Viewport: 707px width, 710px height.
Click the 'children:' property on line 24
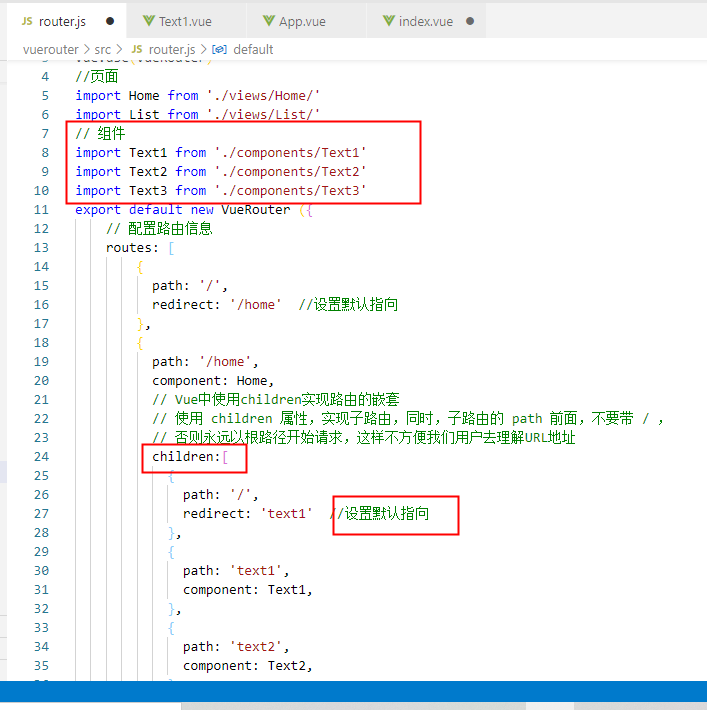click(x=186, y=456)
